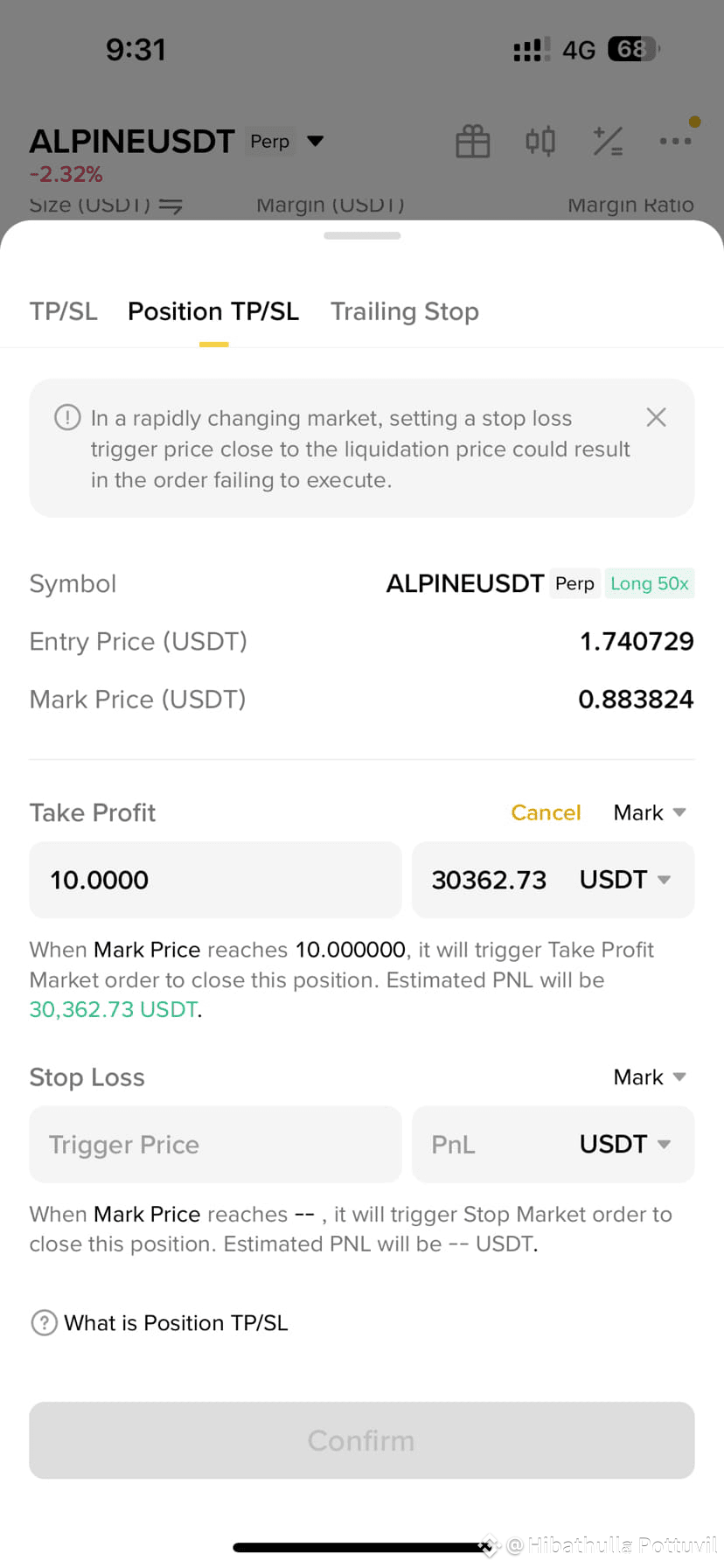724x1568 pixels.
Task: Switch to the Trailing Stop tab
Action: click(405, 311)
